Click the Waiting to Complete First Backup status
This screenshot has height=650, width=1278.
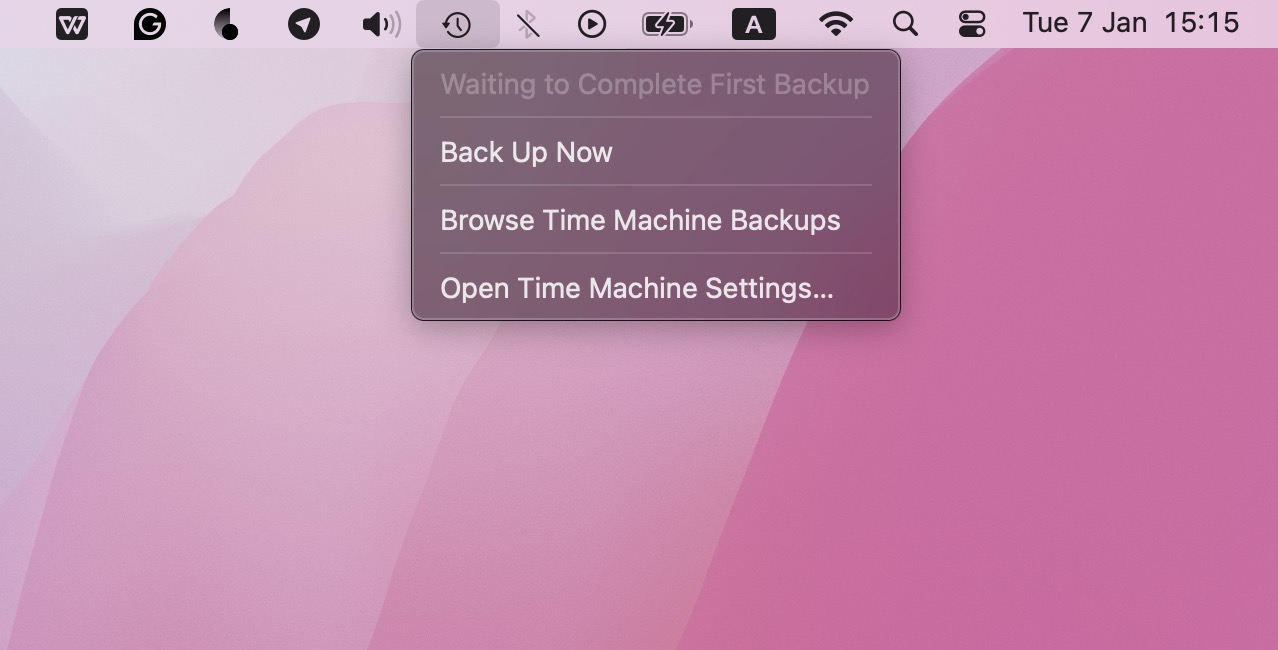pos(655,84)
